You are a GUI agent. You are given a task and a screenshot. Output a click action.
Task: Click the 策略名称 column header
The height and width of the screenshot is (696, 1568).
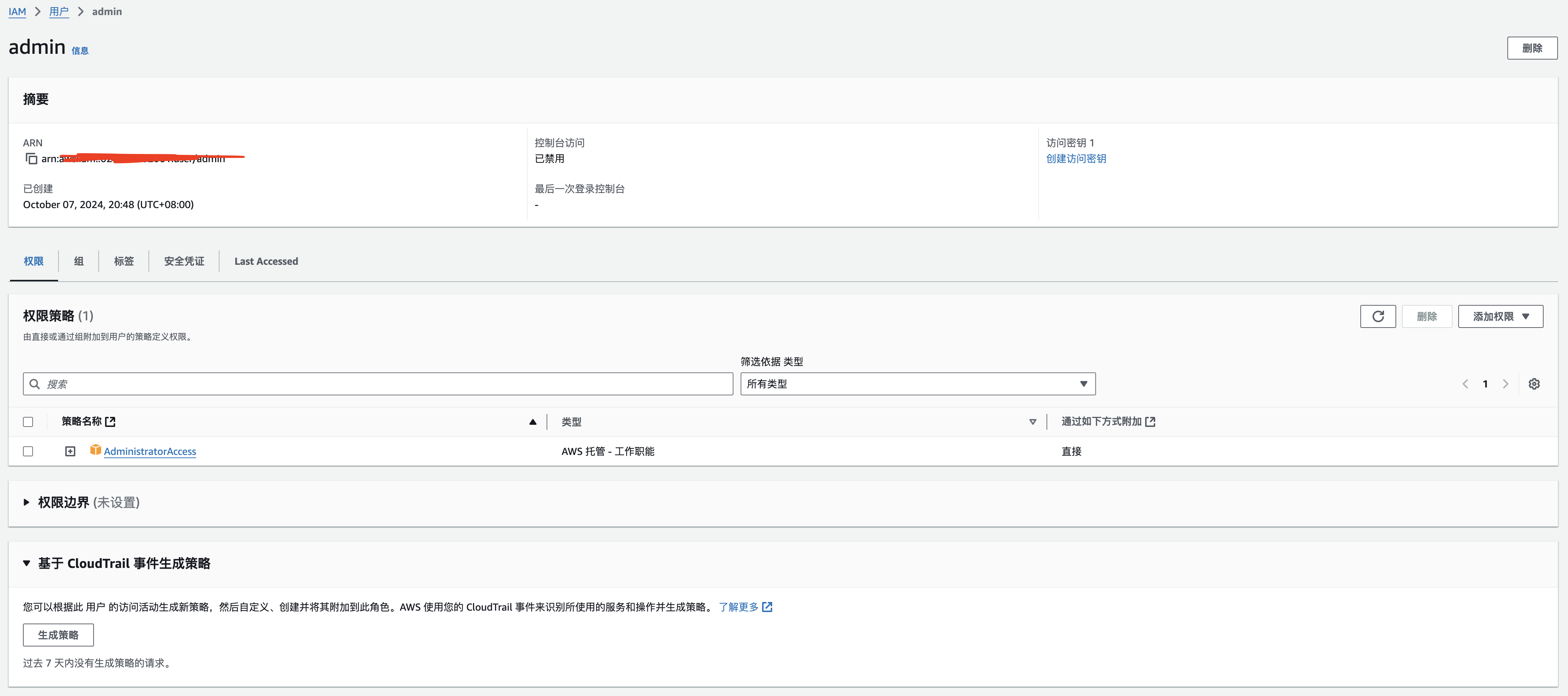coord(81,422)
